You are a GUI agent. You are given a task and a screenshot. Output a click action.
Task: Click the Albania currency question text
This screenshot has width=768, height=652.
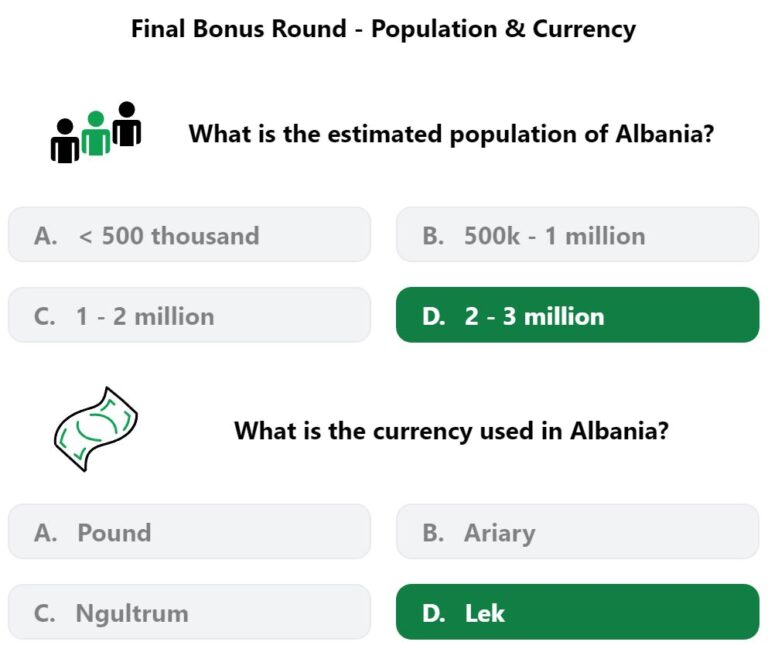[x=451, y=431]
